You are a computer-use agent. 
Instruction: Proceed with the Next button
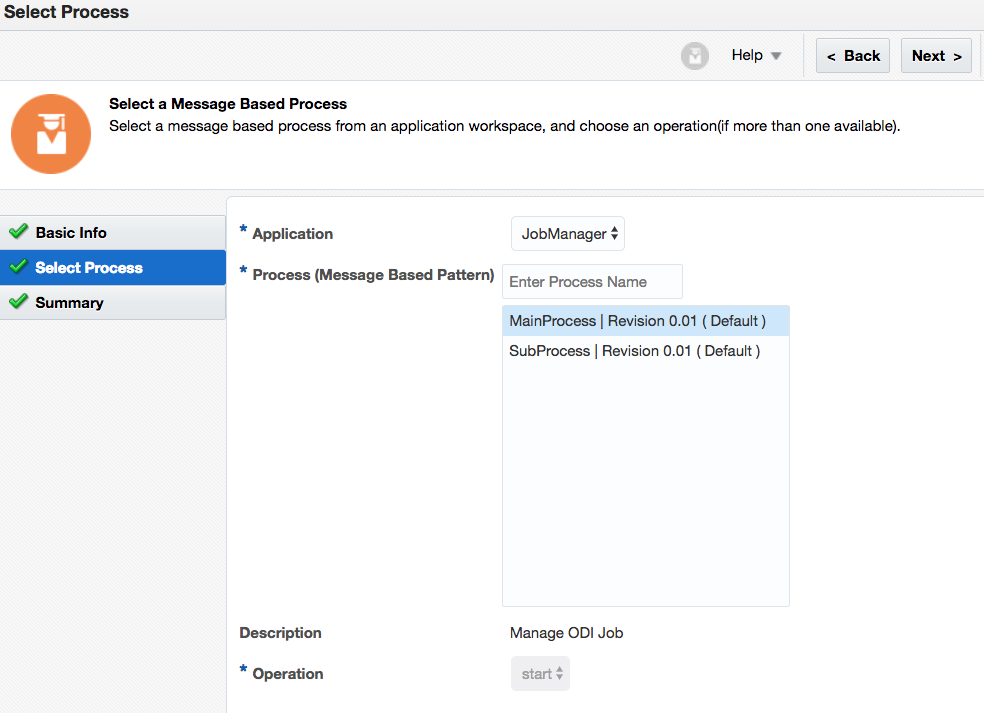pos(936,56)
